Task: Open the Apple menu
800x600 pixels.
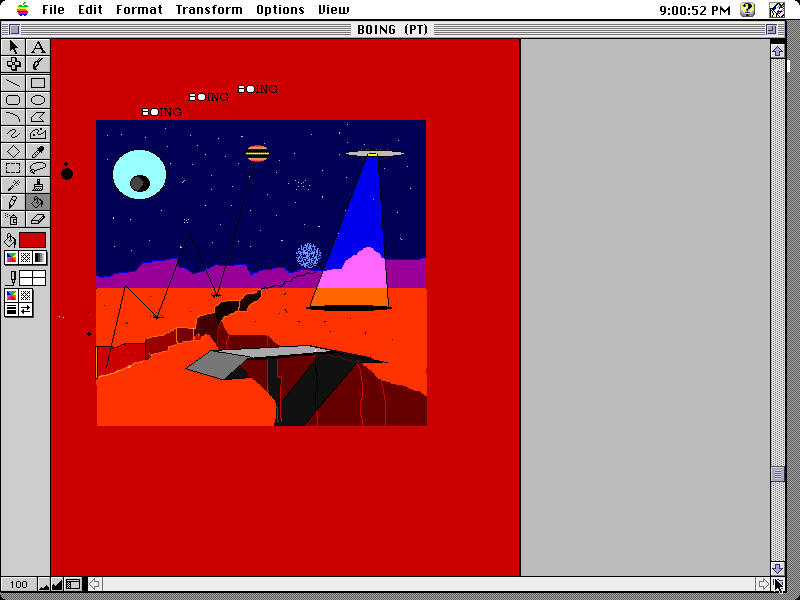Action: tap(23, 9)
